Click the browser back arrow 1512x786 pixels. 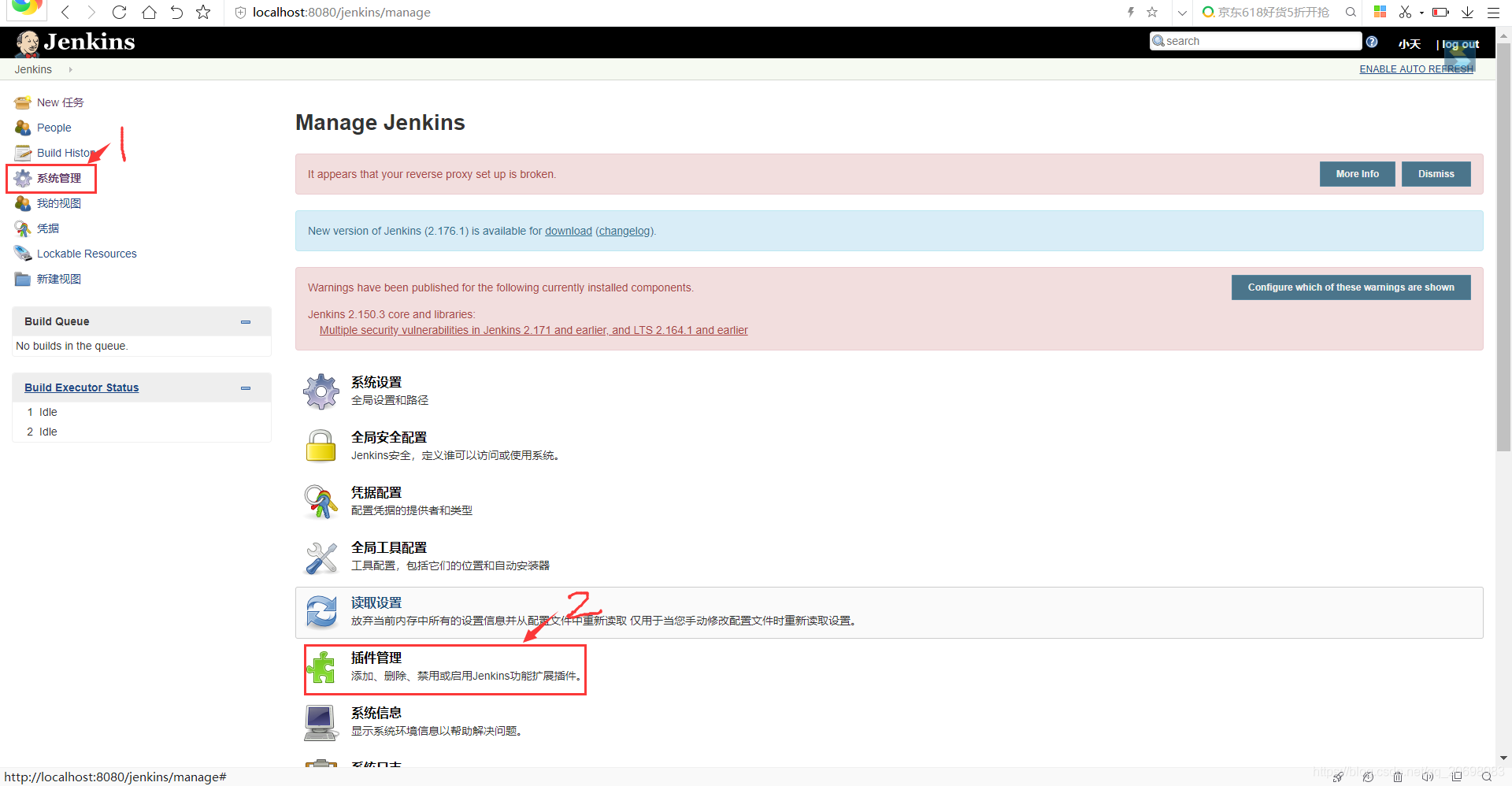[65, 12]
